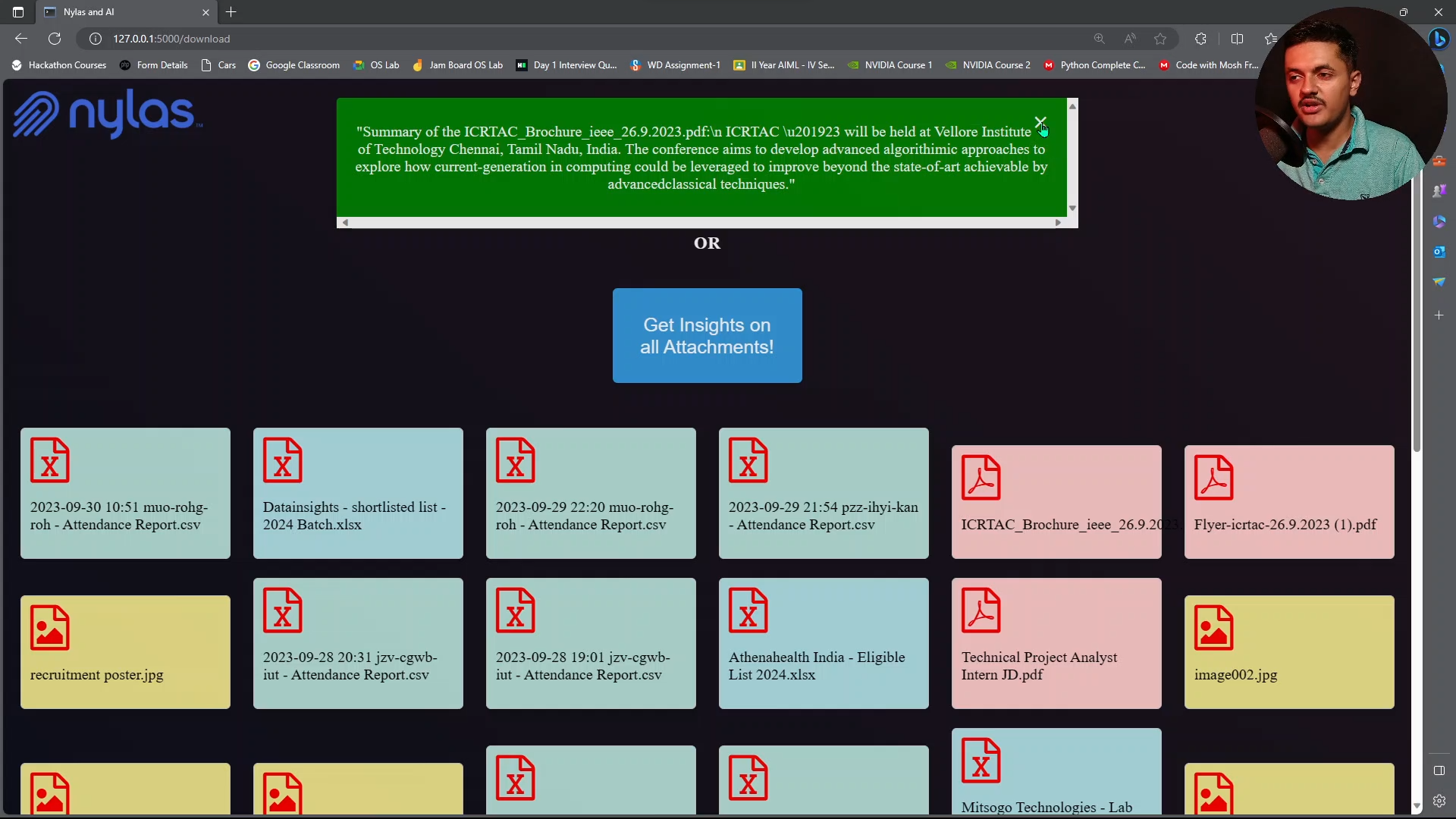The image size is (1456, 819).
Task: Dismiss the green summary message
Action: point(1040,122)
